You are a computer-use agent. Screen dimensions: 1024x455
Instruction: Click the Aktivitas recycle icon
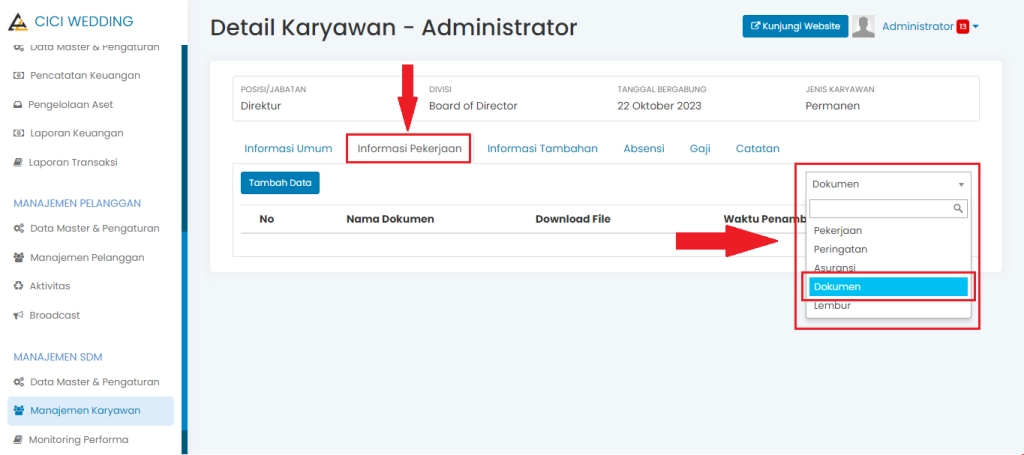tap(18, 286)
